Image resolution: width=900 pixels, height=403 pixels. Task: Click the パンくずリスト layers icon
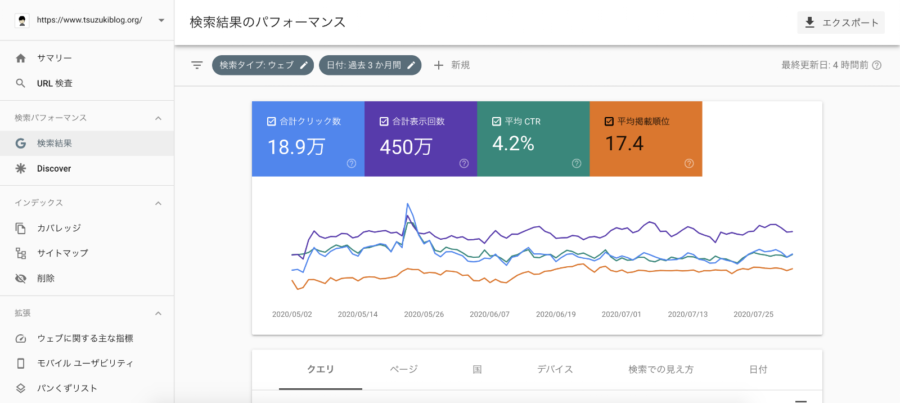[x=21, y=388]
